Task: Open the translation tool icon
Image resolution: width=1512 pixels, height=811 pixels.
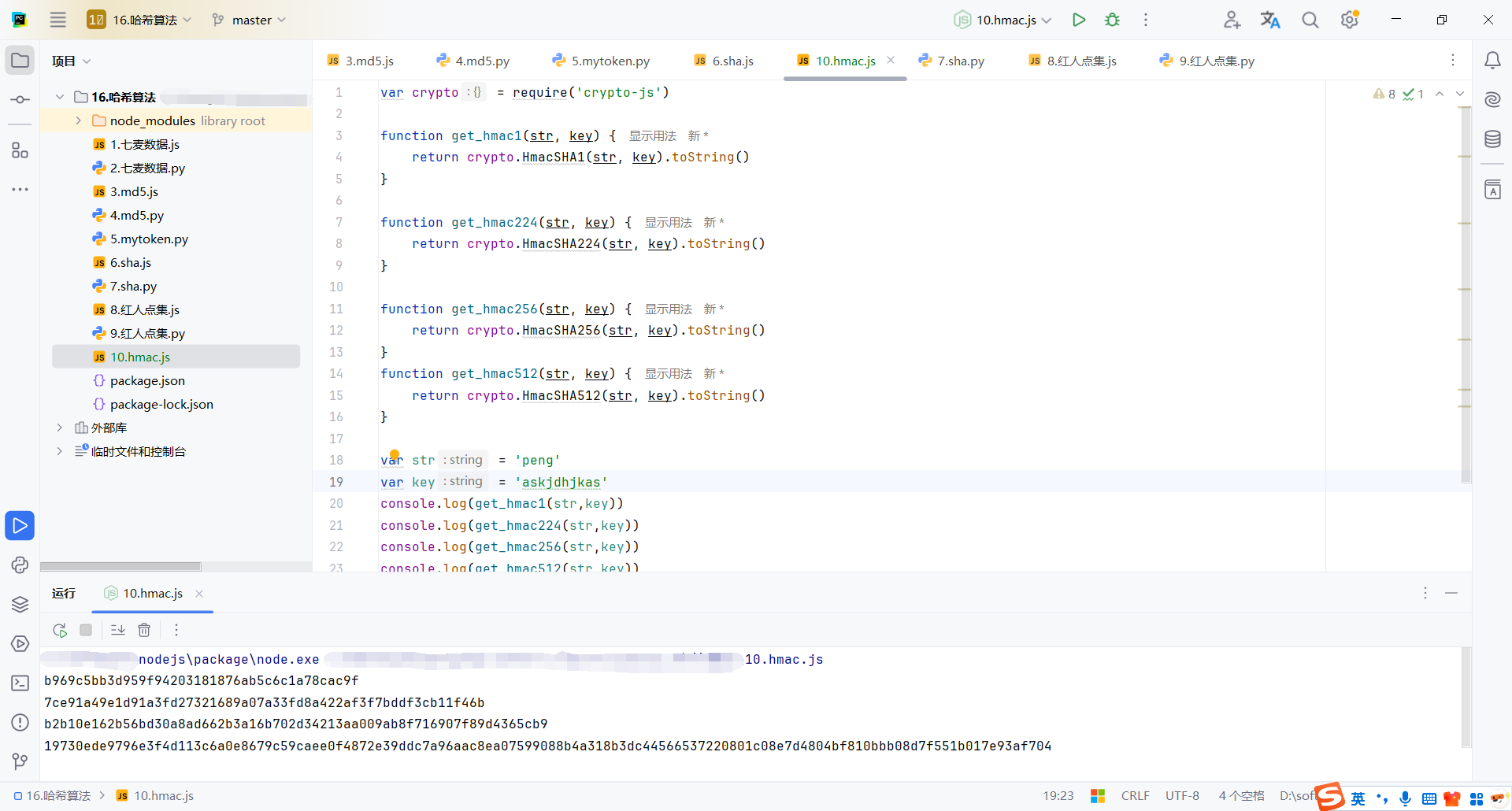Action: 1270,20
